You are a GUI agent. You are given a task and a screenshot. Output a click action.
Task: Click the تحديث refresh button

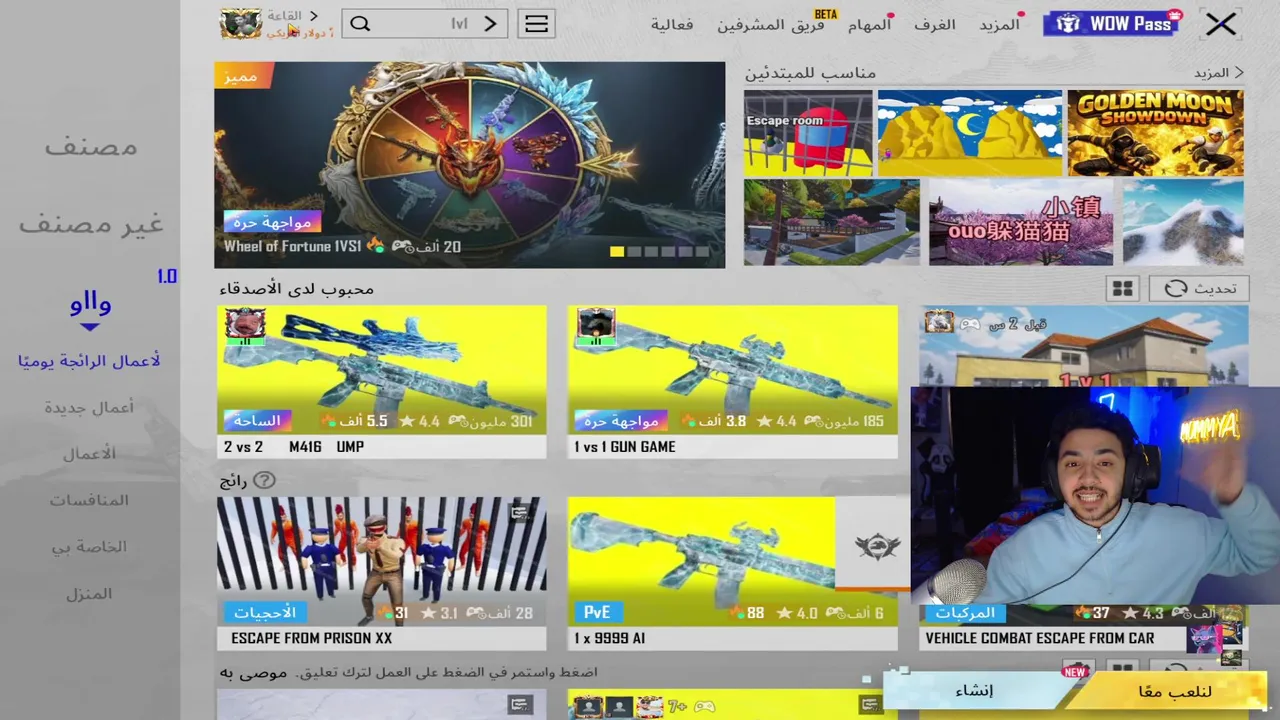(x=1199, y=288)
